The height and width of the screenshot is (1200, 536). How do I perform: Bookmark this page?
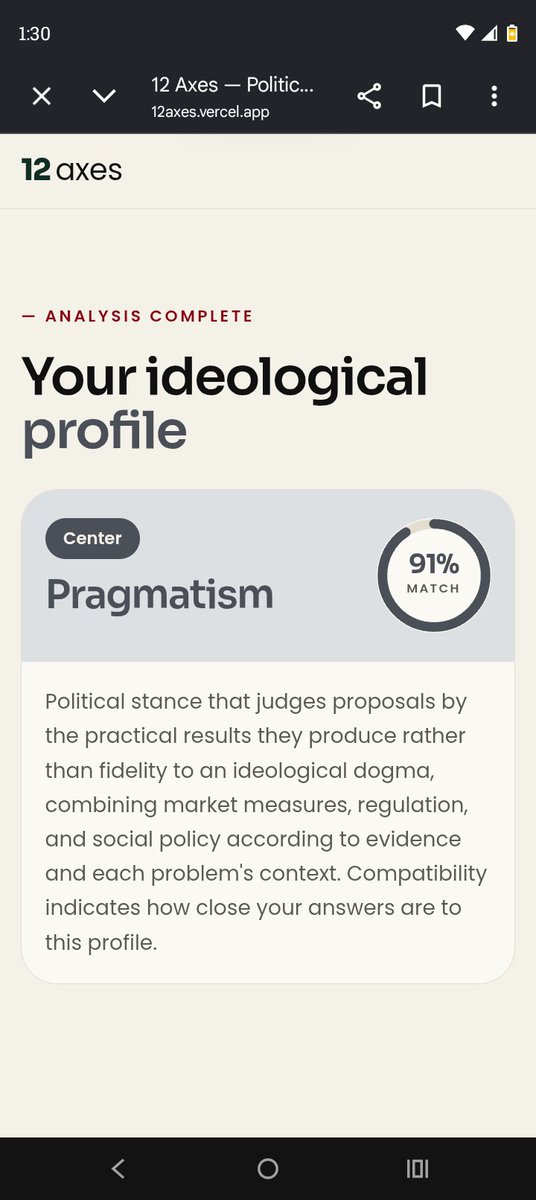pos(432,96)
